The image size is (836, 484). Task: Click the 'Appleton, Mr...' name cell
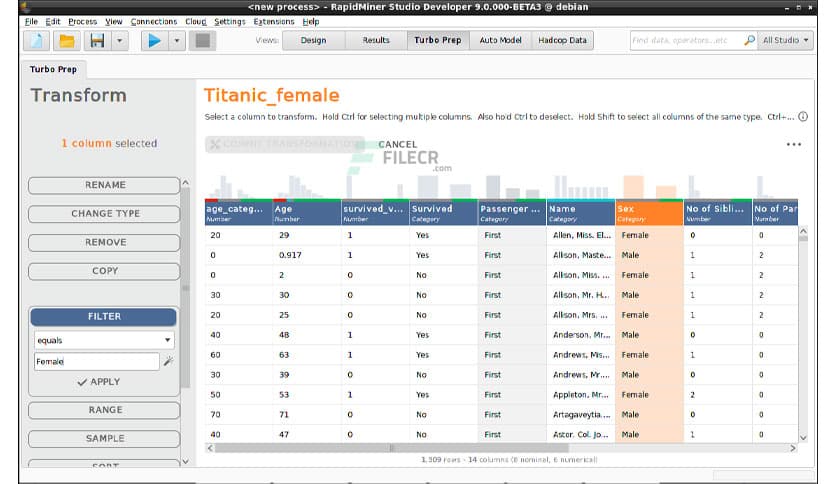581,395
